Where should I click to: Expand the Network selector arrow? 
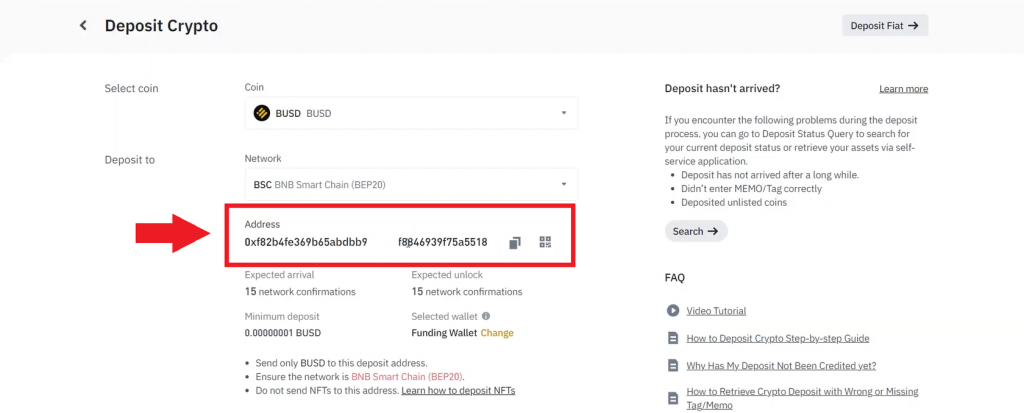click(x=564, y=184)
